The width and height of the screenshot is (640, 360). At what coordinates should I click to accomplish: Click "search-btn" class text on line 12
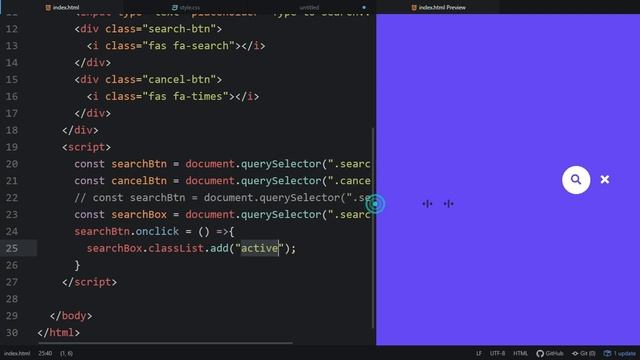point(179,29)
